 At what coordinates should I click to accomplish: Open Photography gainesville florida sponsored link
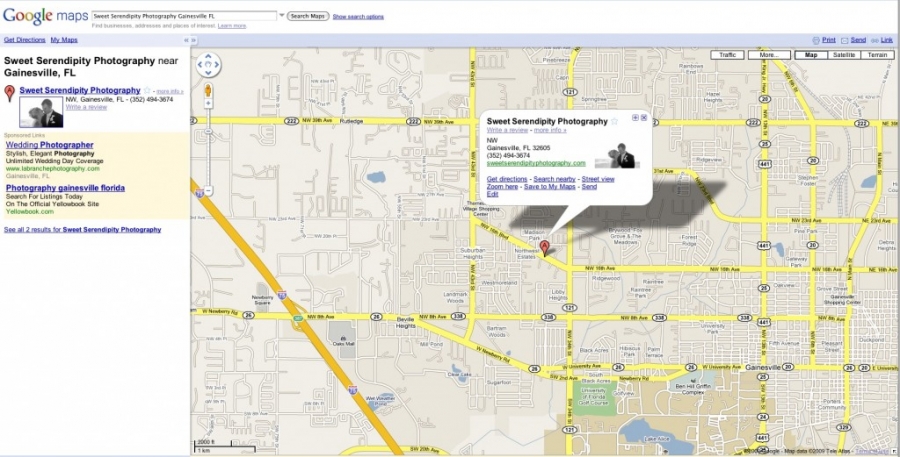click(x=65, y=188)
